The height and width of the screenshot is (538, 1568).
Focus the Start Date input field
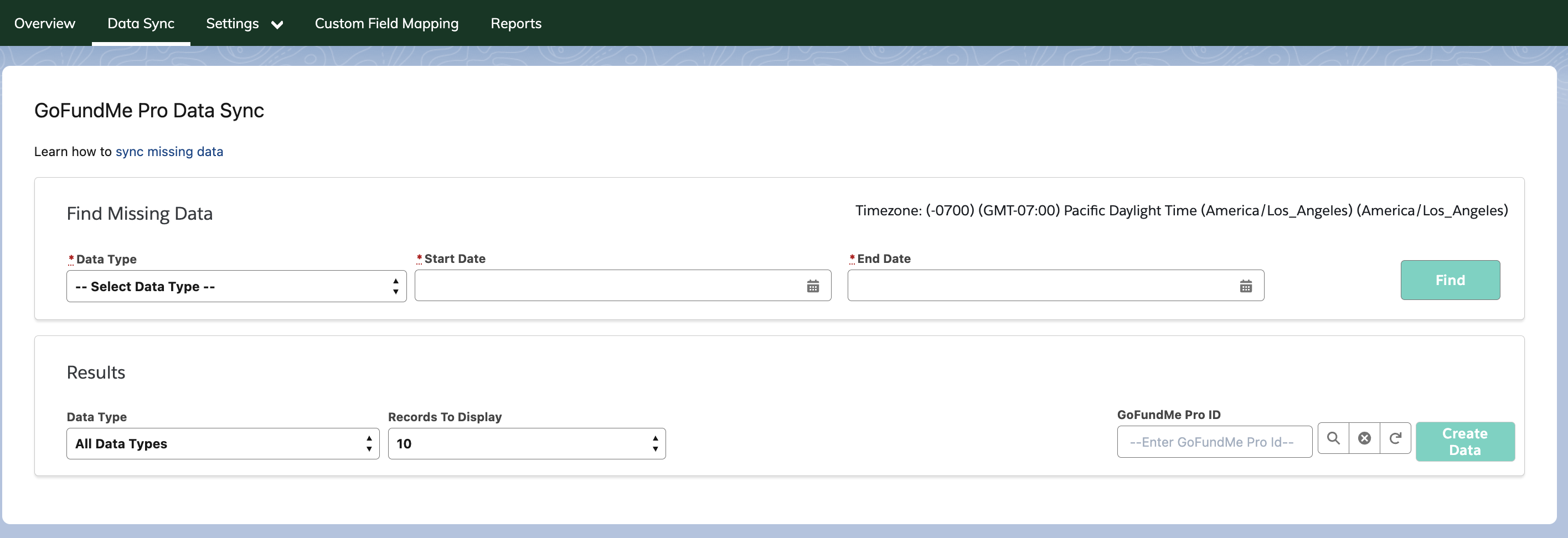pyautogui.click(x=623, y=286)
